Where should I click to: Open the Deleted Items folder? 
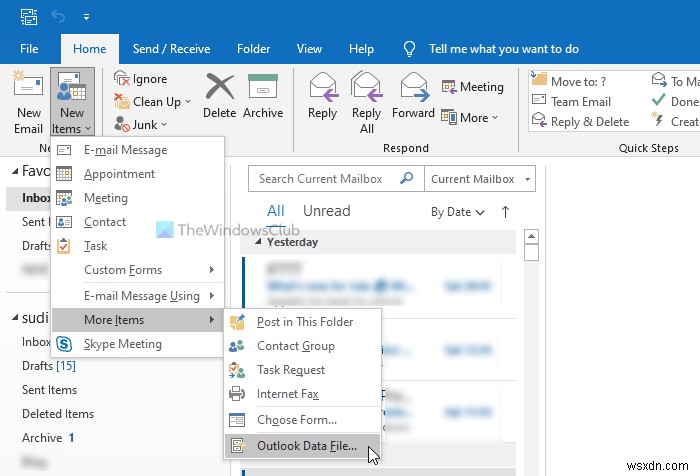[58, 414]
